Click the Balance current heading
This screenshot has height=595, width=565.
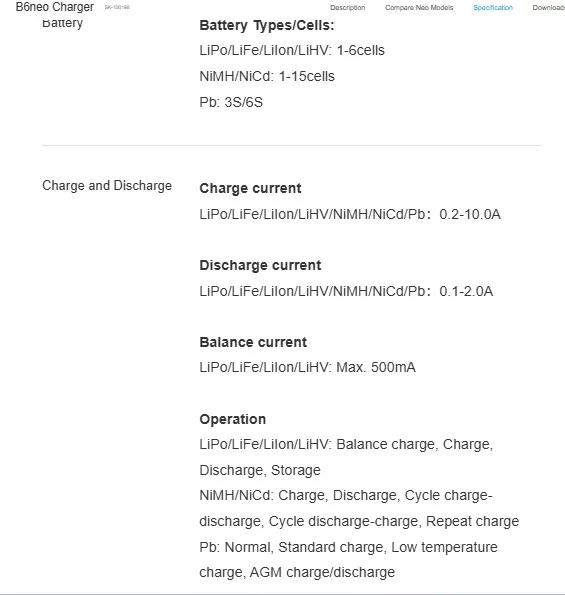pos(253,342)
